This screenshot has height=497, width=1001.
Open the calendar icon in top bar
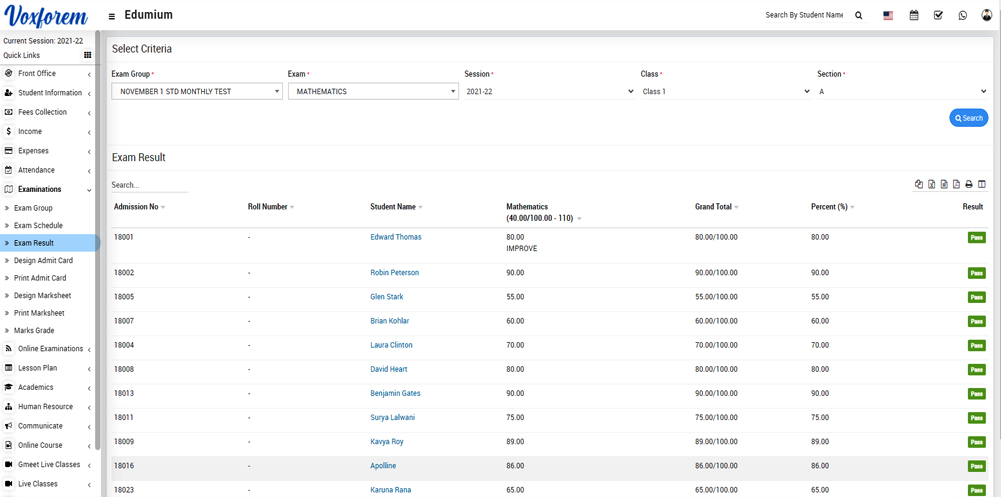(914, 16)
